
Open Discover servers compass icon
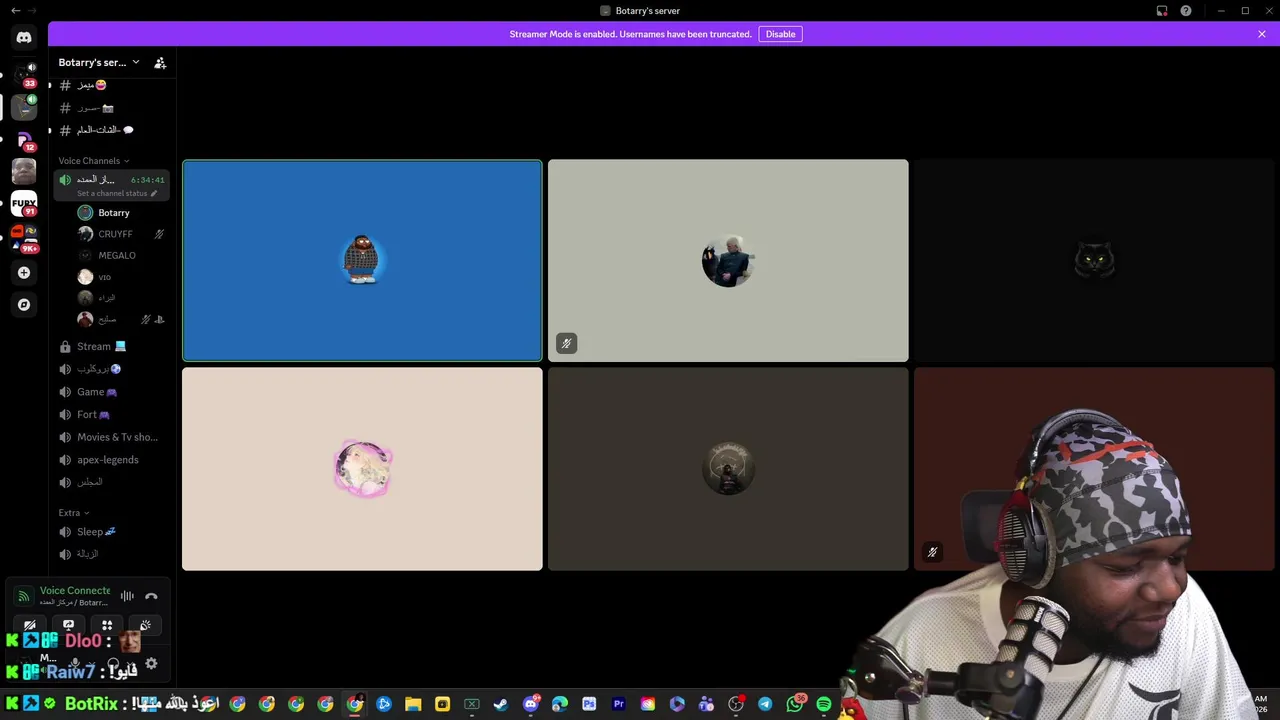click(24, 304)
